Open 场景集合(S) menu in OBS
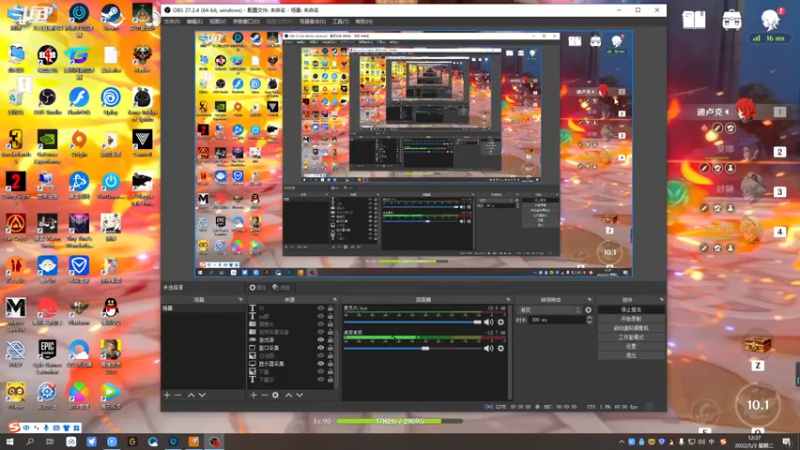 pyautogui.click(x=312, y=21)
